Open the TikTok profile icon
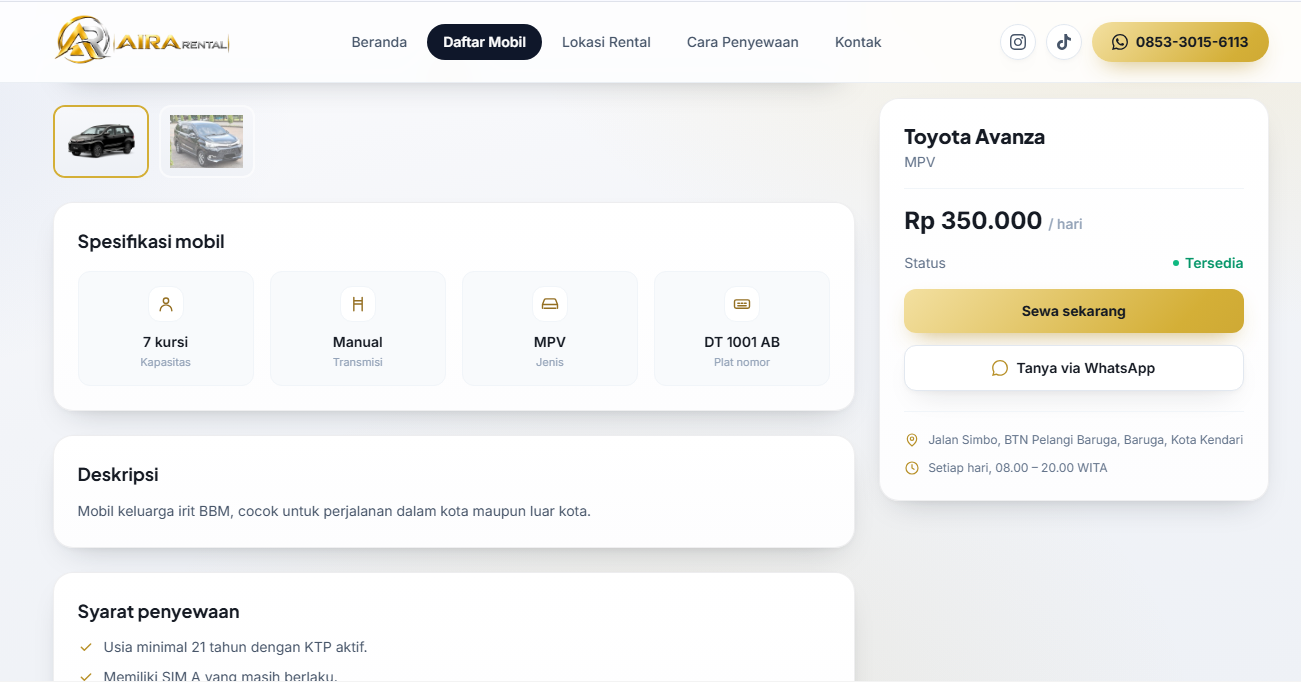This screenshot has width=1301, height=682. tap(1064, 42)
